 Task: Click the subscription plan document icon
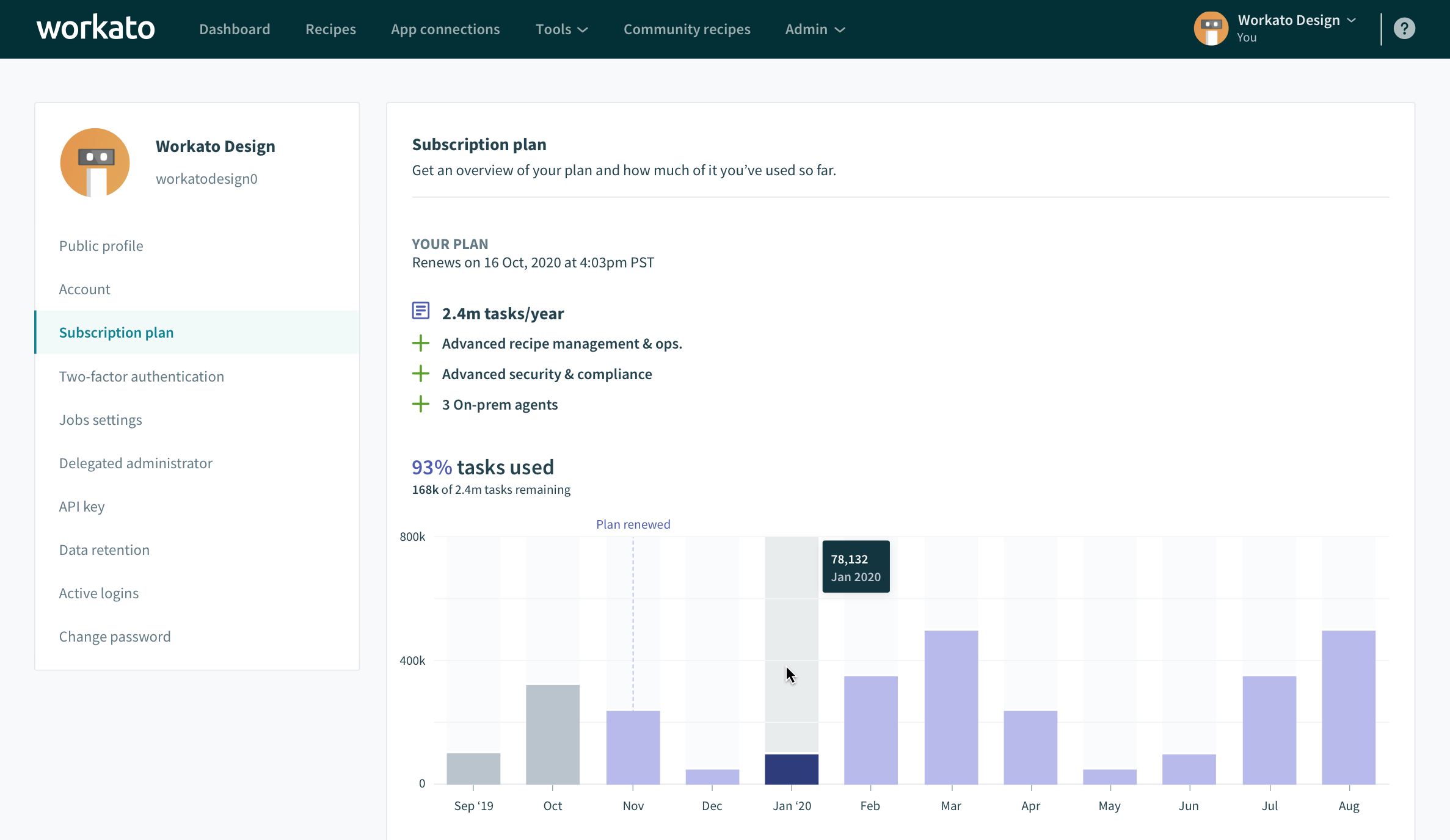coord(421,312)
